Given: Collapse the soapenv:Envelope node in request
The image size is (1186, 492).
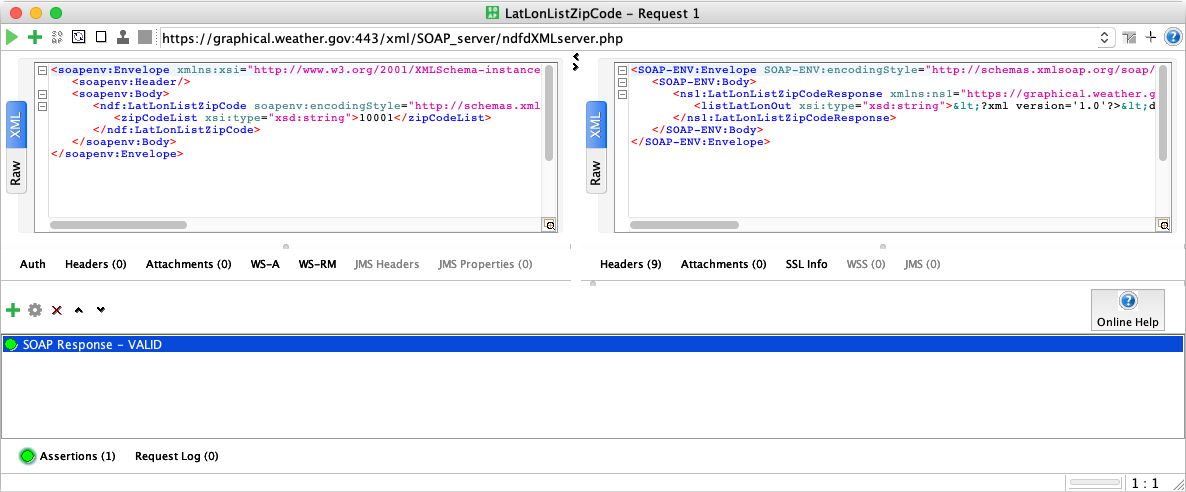Looking at the screenshot, I should coord(41,71).
